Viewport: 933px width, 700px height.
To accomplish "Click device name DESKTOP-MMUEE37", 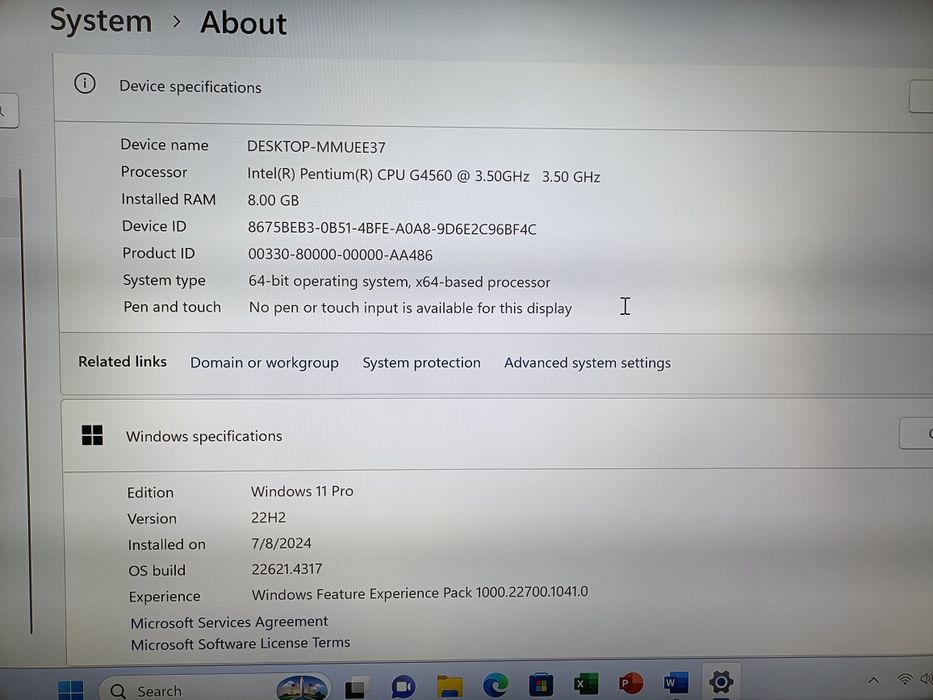I will 316,146.
